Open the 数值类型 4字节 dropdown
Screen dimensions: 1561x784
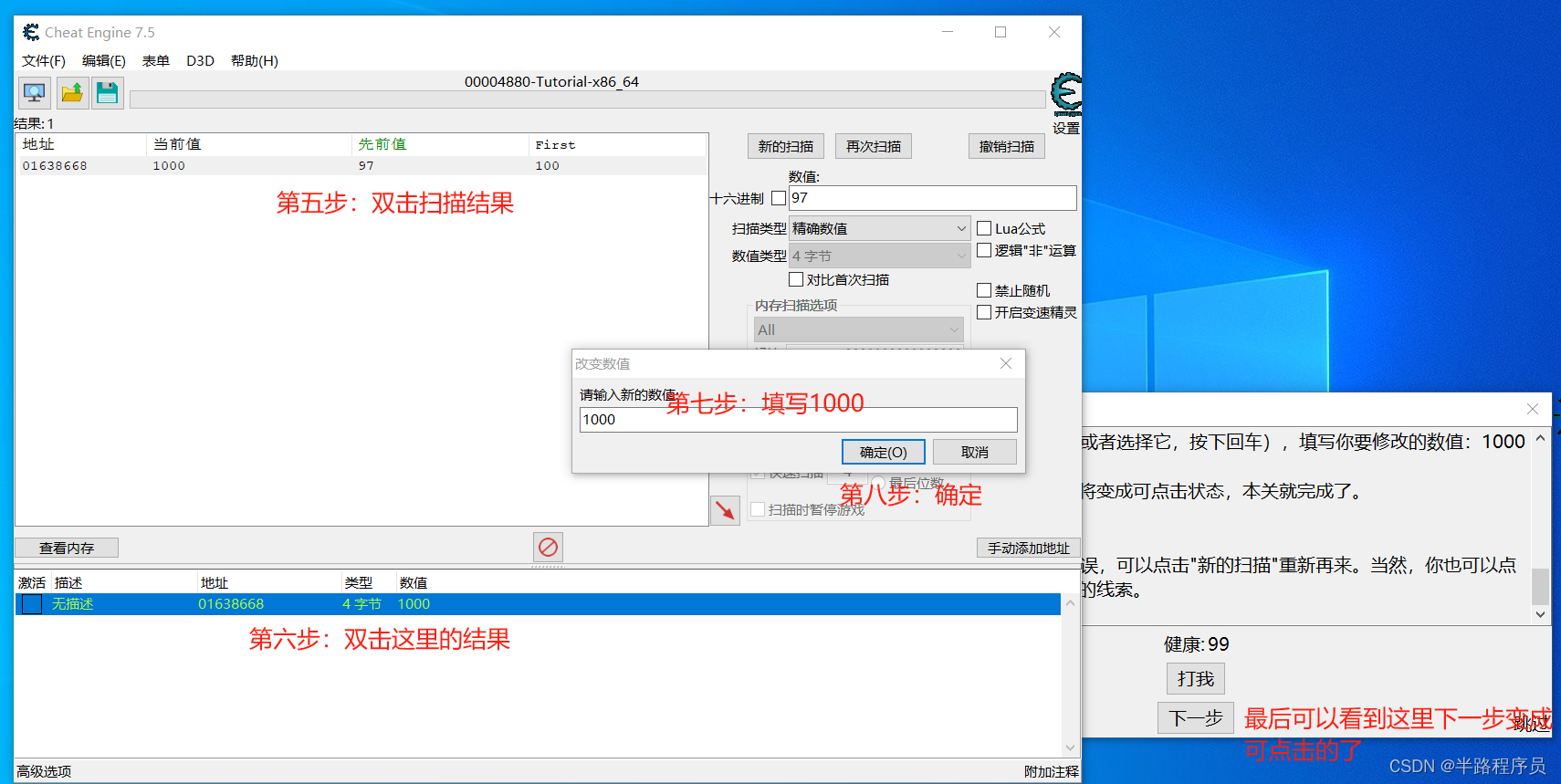coord(879,256)
